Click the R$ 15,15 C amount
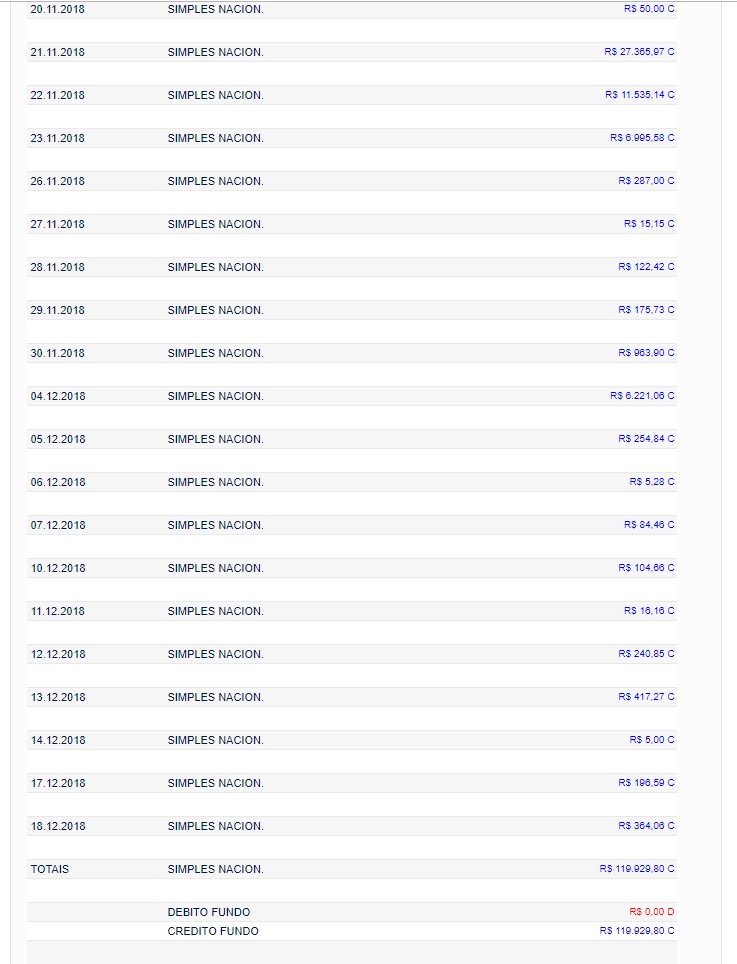The width and height of the screenshot is (737, 964). point(648,224)
